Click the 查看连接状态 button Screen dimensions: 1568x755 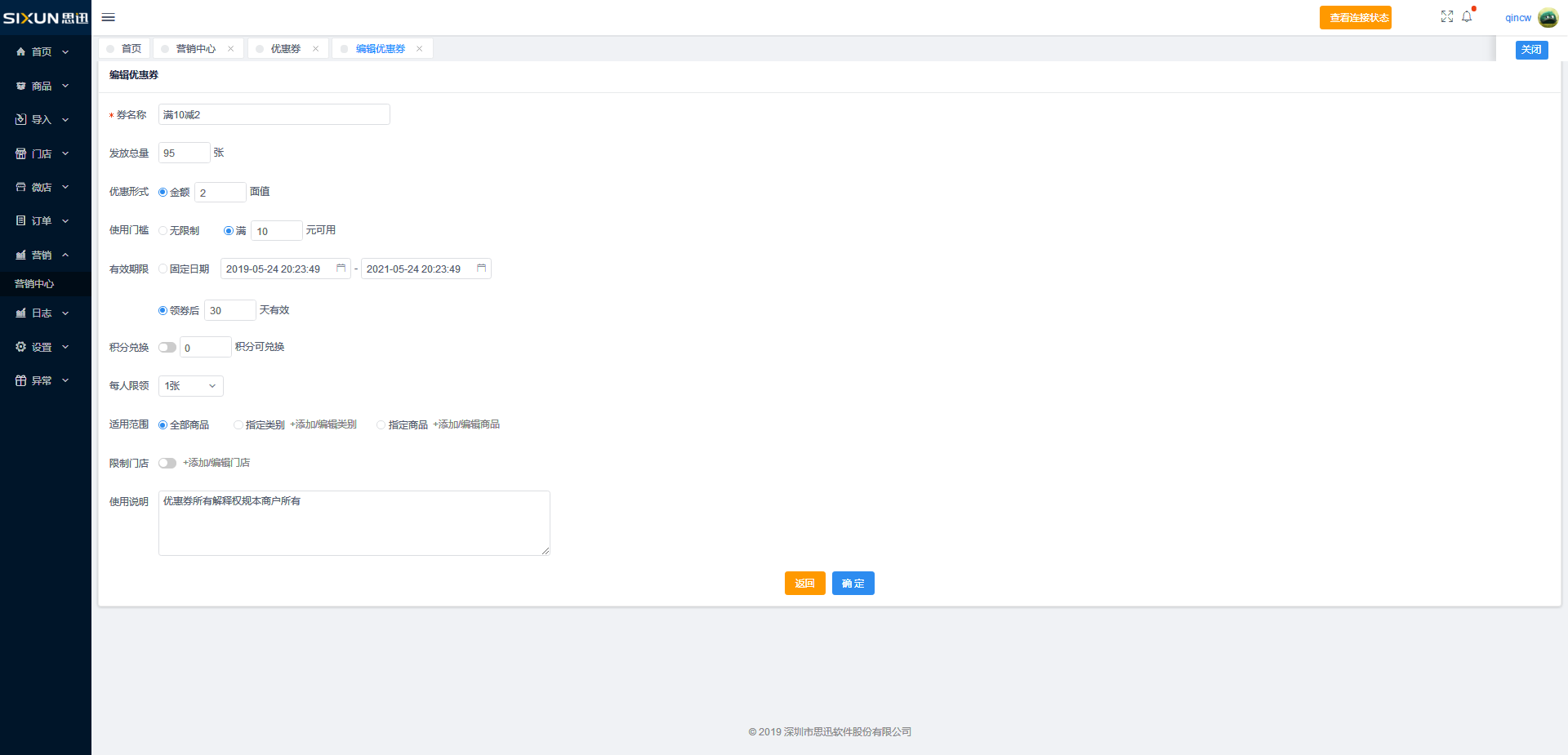(x=1355, y=18)
